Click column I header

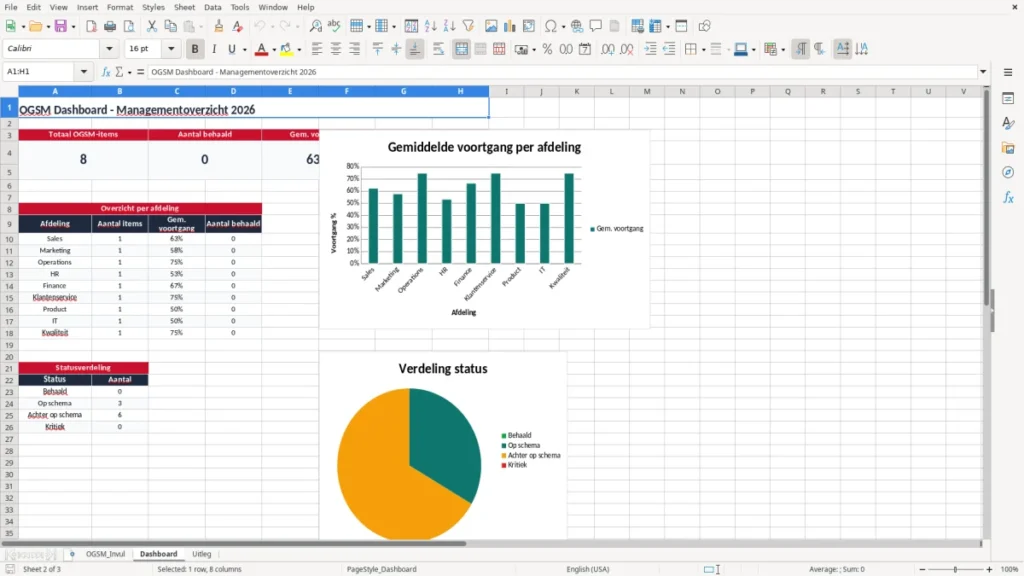click(506, 91)
